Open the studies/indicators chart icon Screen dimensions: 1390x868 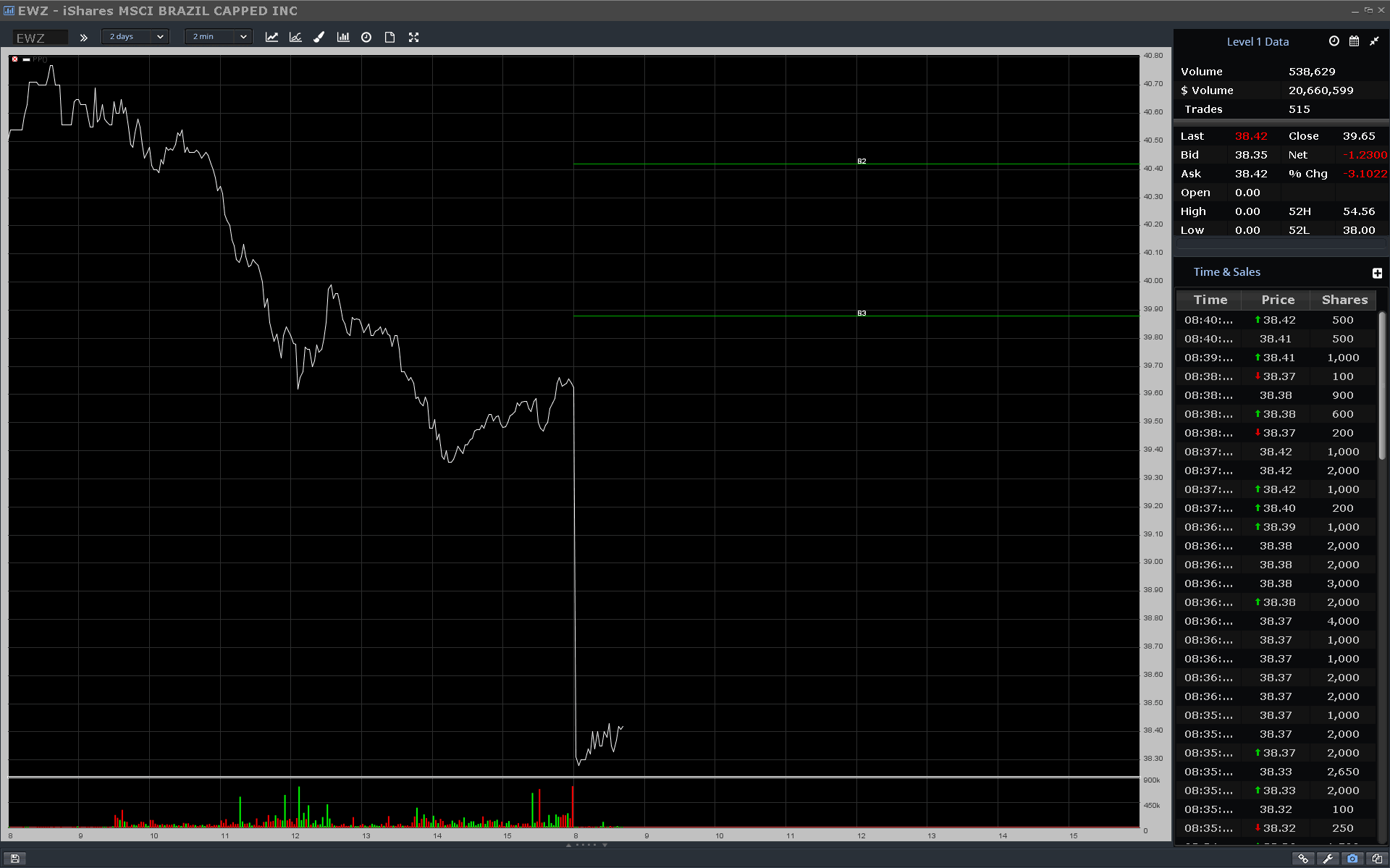[295, 37]
